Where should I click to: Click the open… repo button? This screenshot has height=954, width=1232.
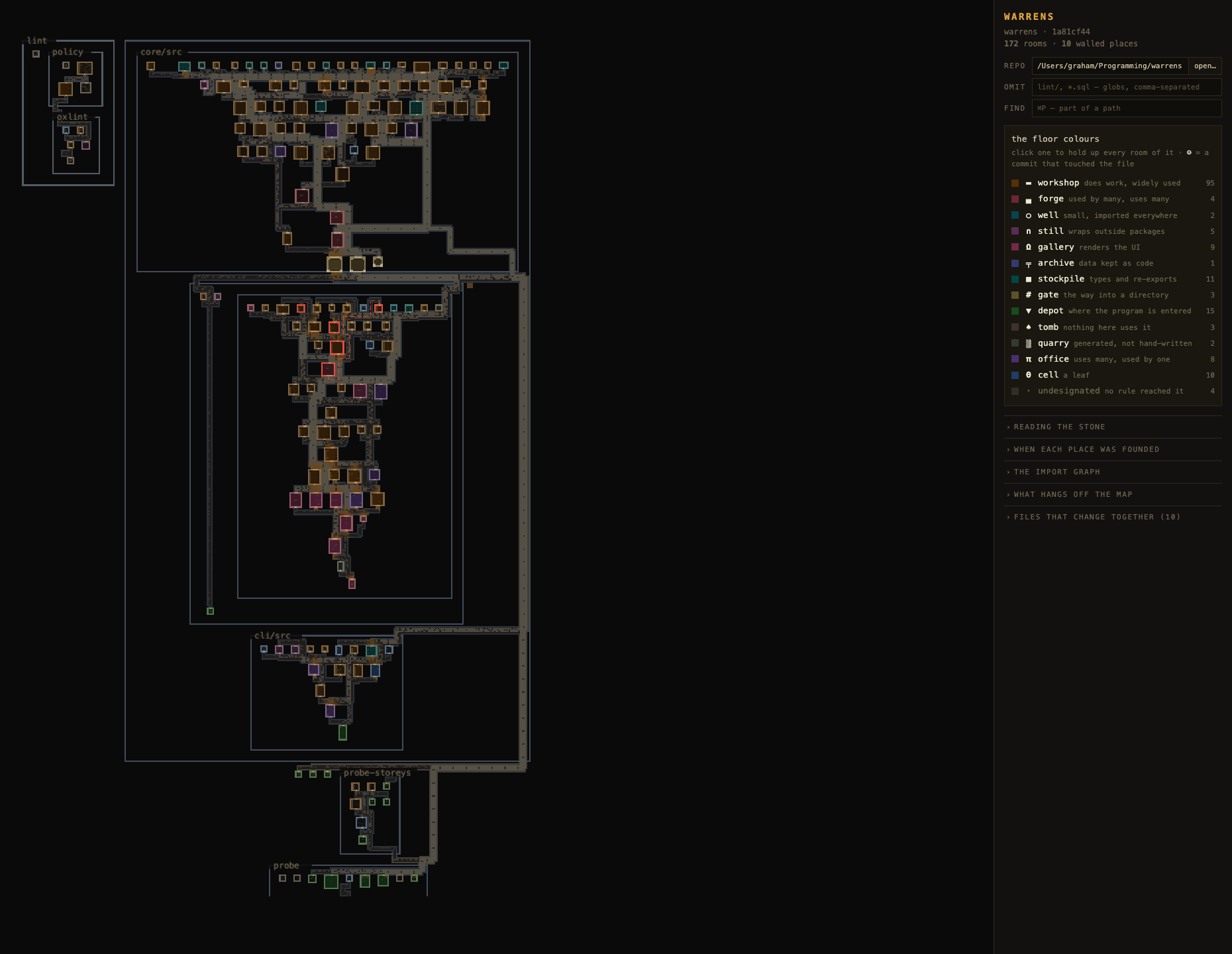coord(1205,66)
